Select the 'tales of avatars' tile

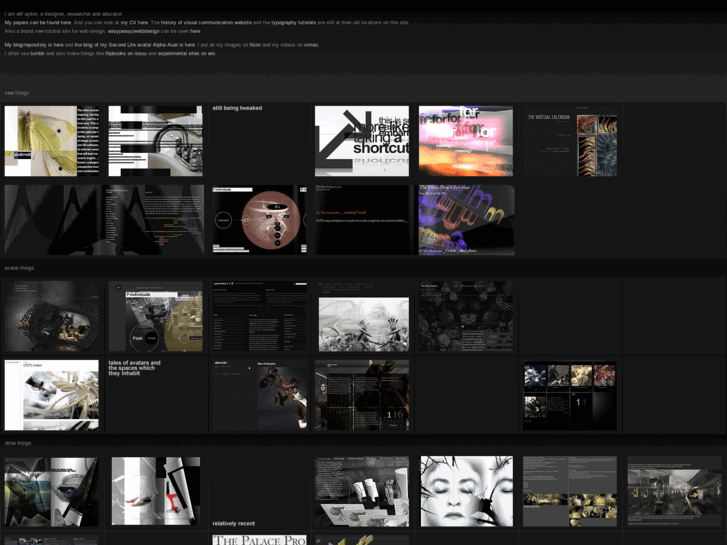point(155,395)
